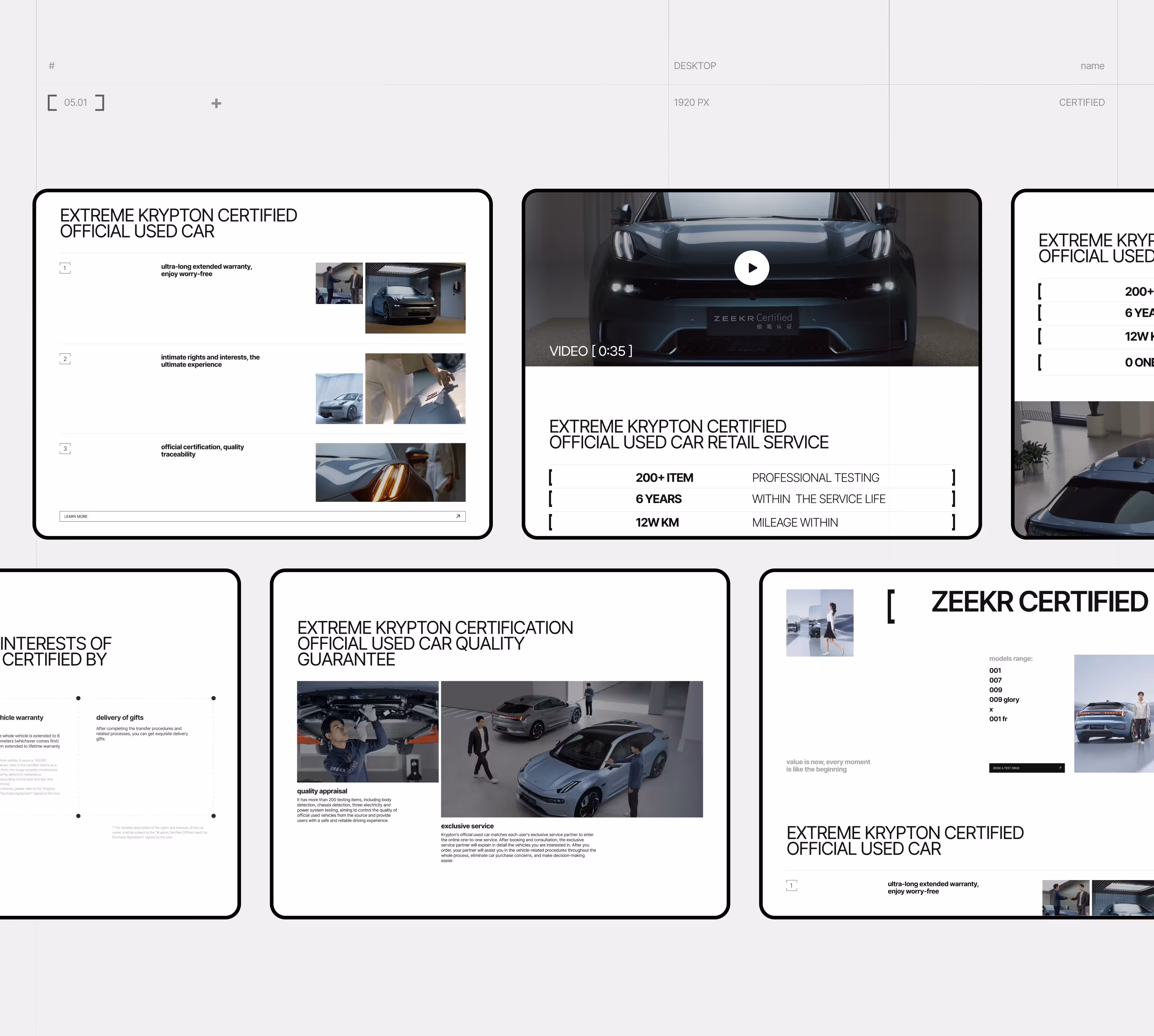Viewport: 1154px width, 1036px height.
Task: Open the LEARN MORE button
Action: [x=262, y=516]
